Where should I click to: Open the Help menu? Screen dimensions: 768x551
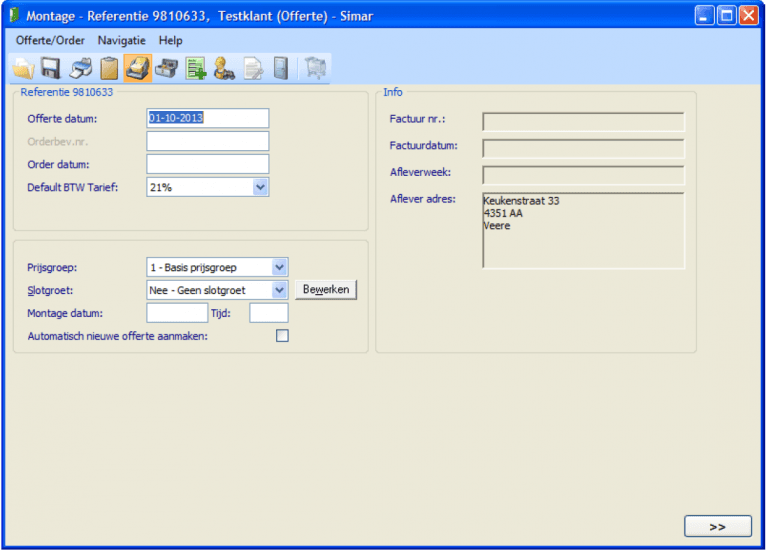(171, 40)
